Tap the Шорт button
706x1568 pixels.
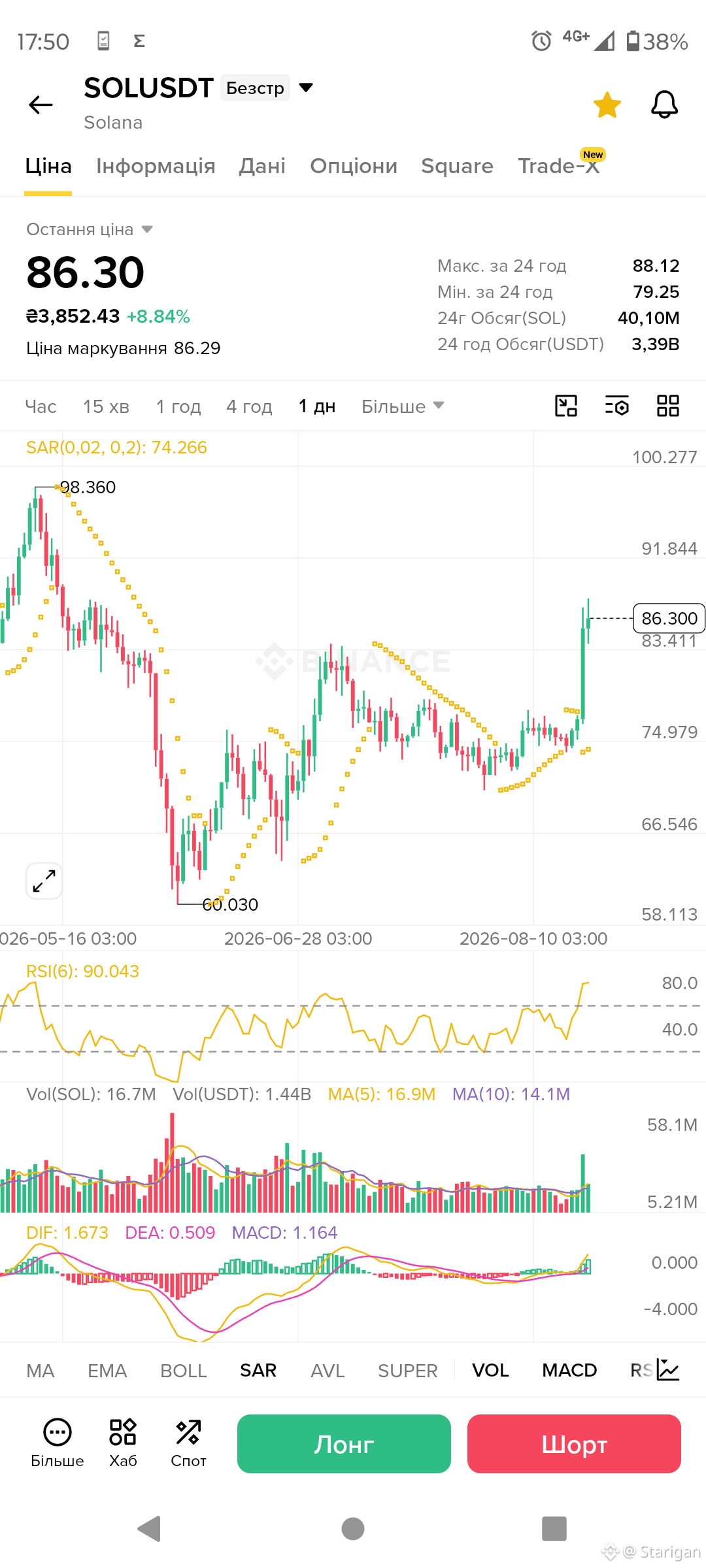pyautogui.click(x=574, y=1444)
